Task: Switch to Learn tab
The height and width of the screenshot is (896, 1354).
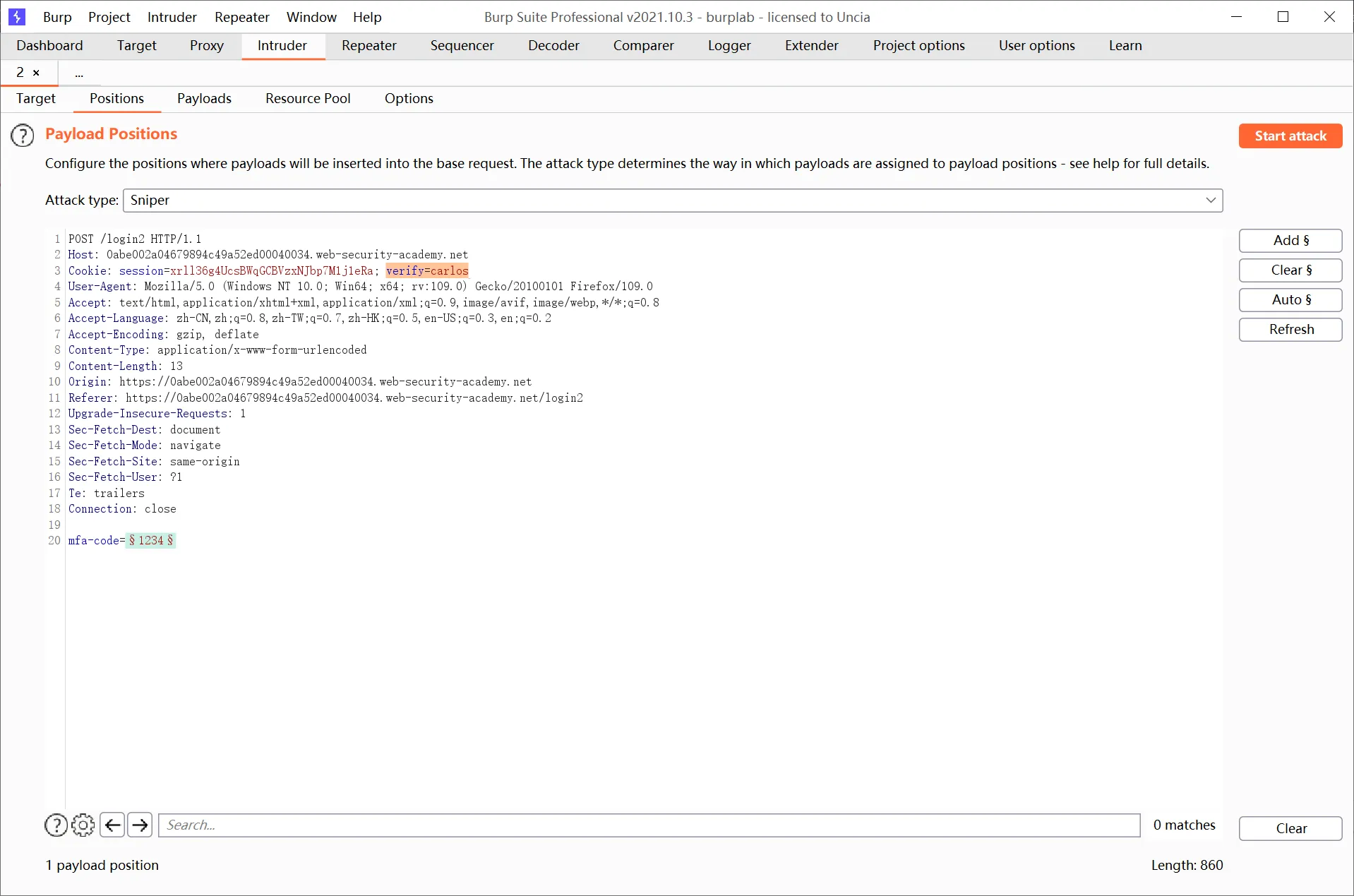Action: coord(1125,45)
